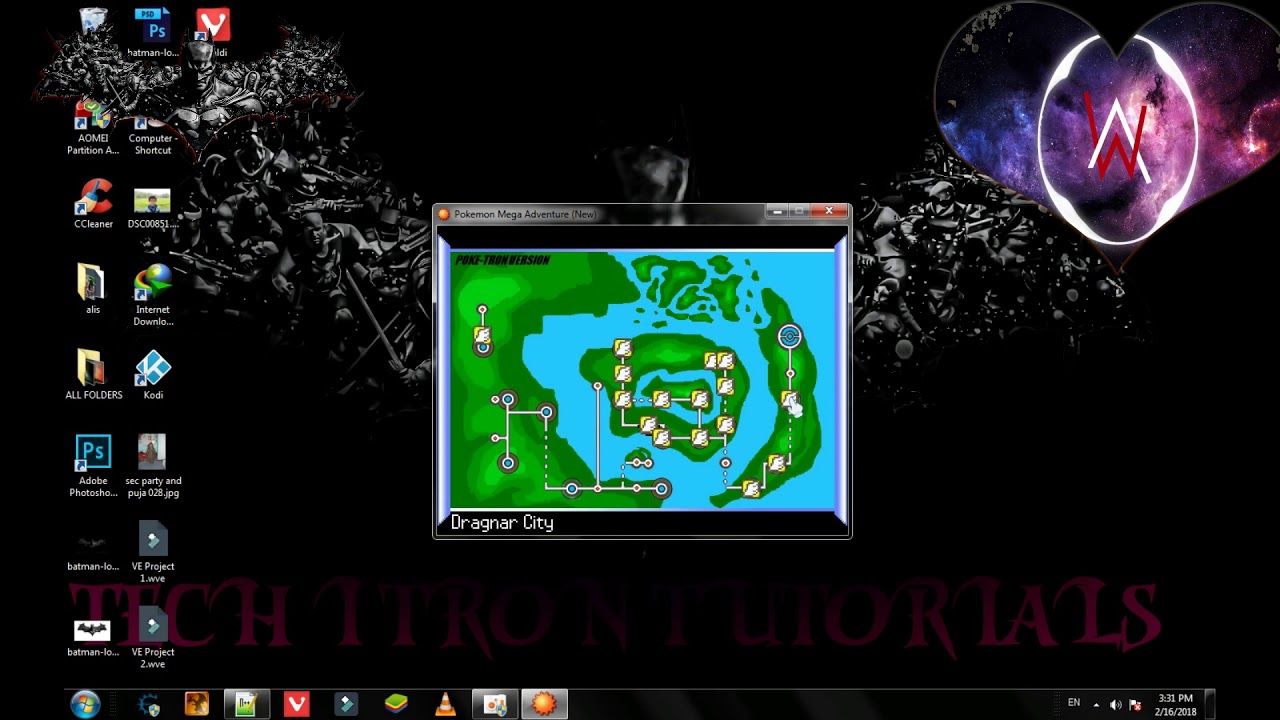Image resolution: width=1280 pixels, height=720 pixels.
Task: Open the Vivaldi taskbar button
Action: coord(297,705)
